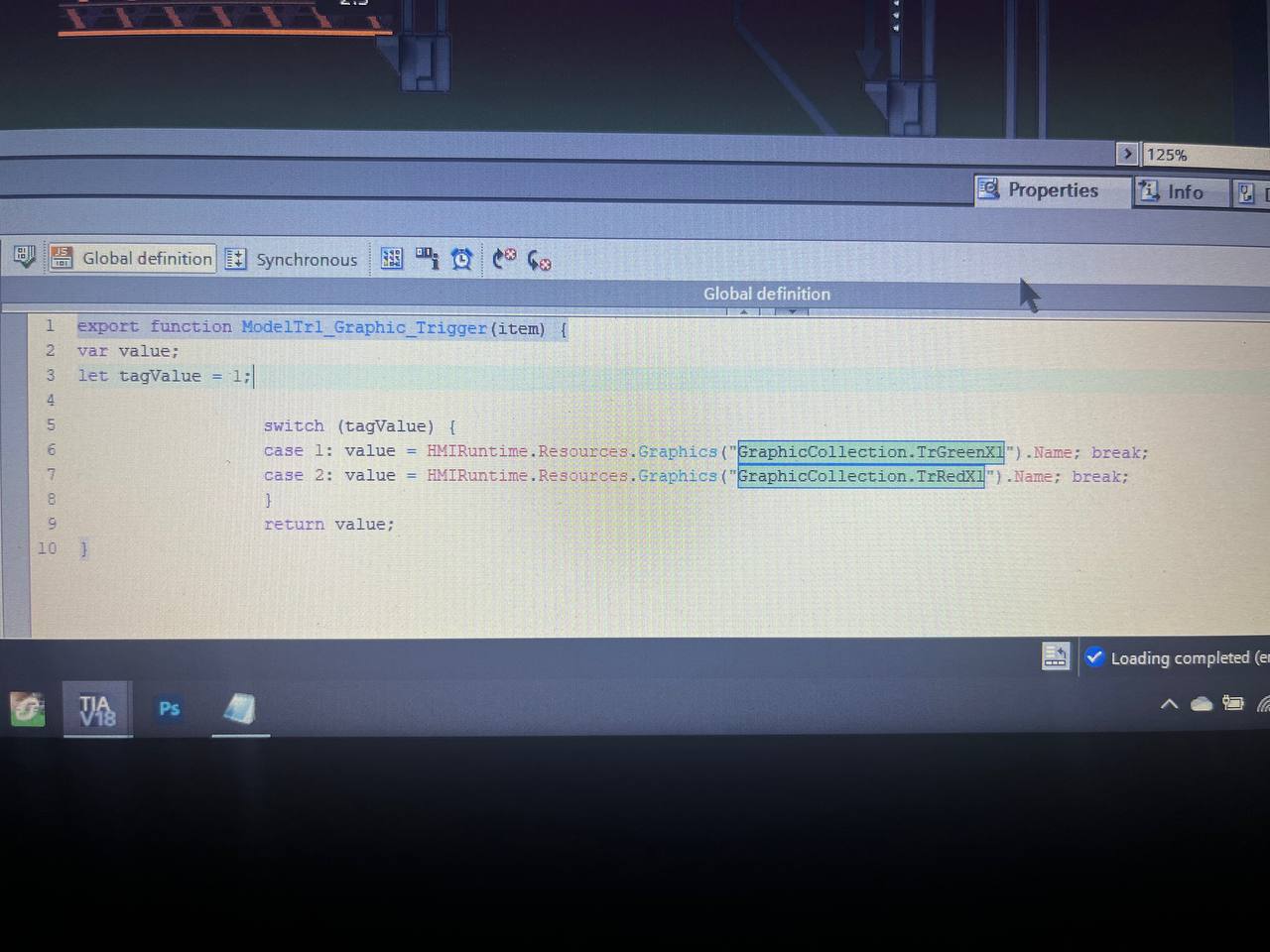The width and height of the screenshot is (1270, 952).
Task: Click the function name ModelTrl_Graphic_Trigger
Action: point(364,327)
